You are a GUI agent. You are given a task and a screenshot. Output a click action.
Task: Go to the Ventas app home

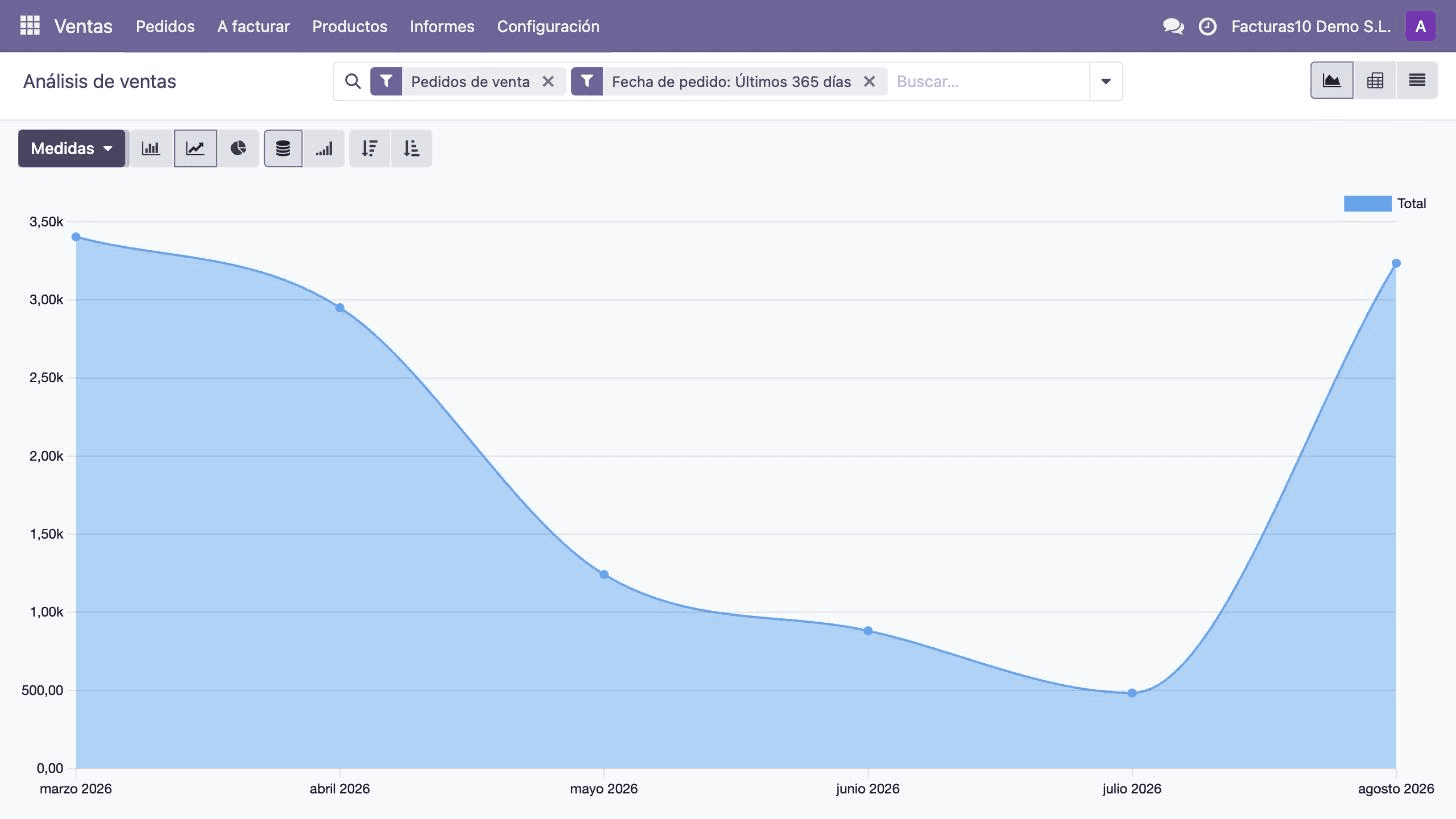(x=83, y=27)
